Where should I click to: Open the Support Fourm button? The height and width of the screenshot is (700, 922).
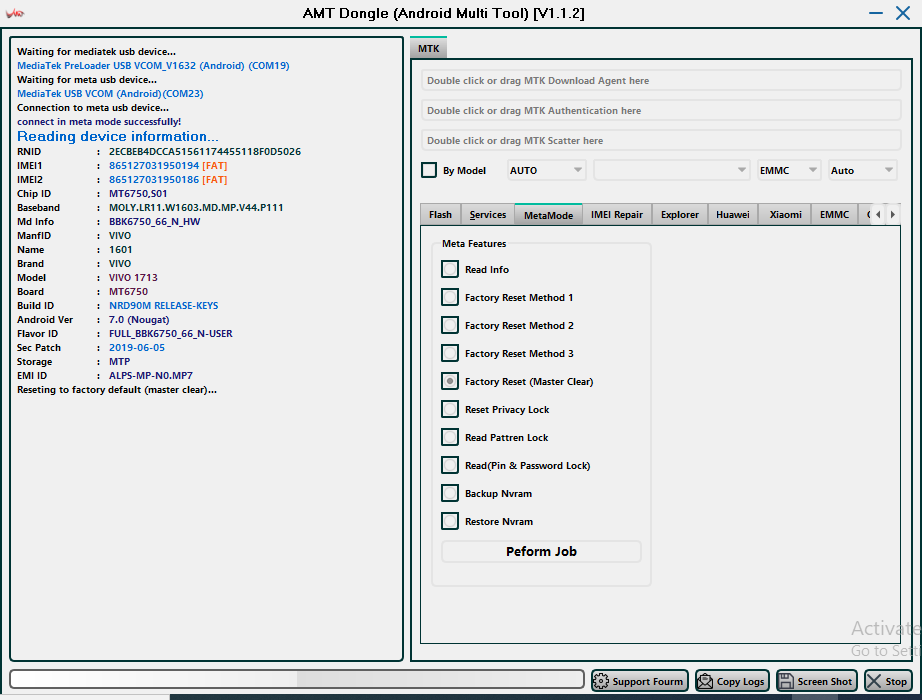click(640, 681)
